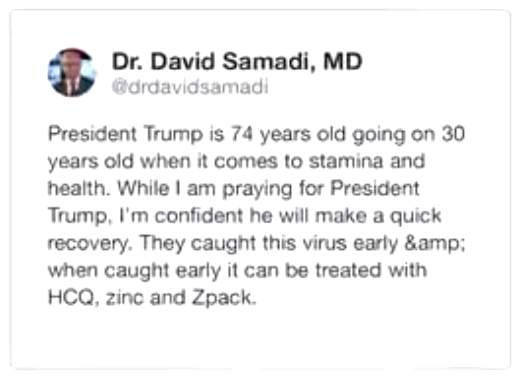This screenshot has height=386, width=521.
Task: Open Dr. David Samadi's profile picture
Action: point(72,72)
